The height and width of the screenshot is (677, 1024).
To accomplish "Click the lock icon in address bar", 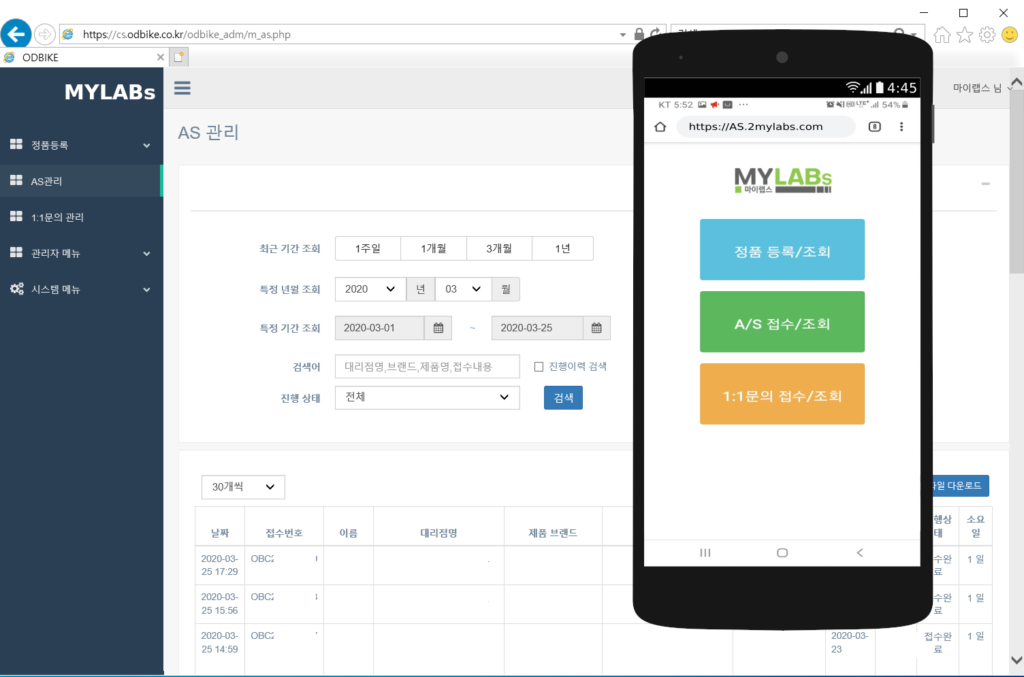I will click(639, 34).
